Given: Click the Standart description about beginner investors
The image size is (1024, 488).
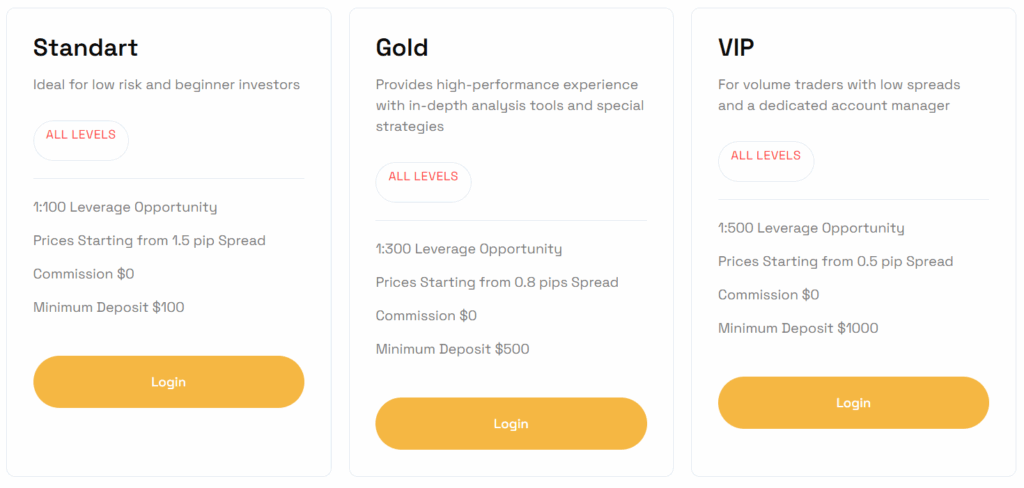Looking at the screenshot, I should 166,85.
